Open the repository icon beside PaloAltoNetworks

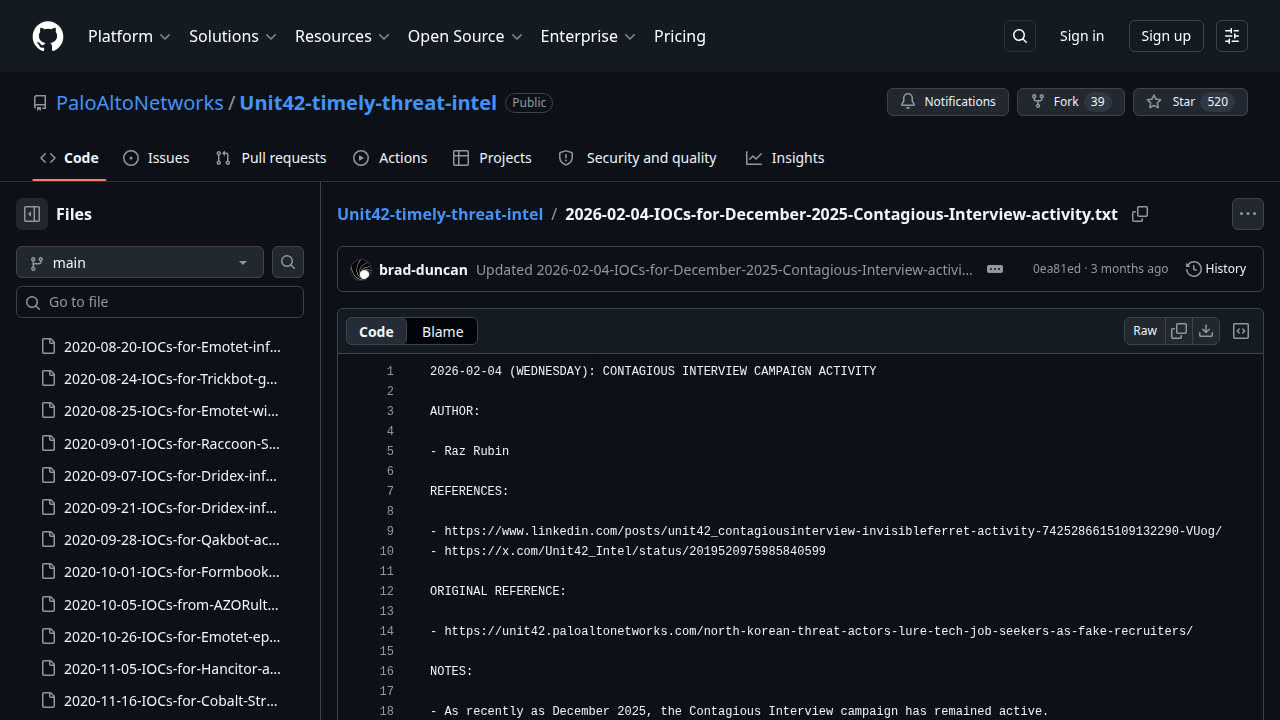(40, 102)
